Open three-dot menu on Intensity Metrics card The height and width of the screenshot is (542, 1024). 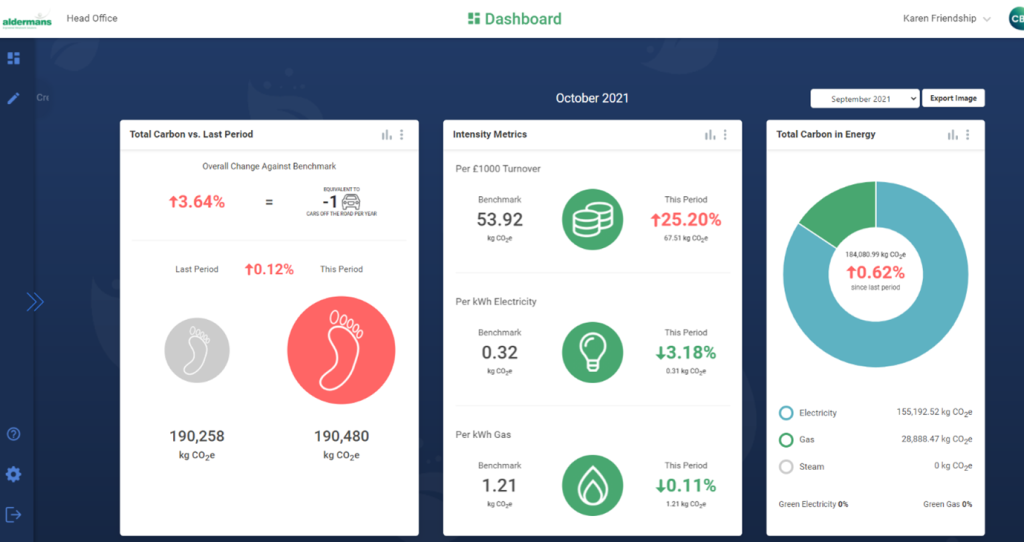coord(725,135)
